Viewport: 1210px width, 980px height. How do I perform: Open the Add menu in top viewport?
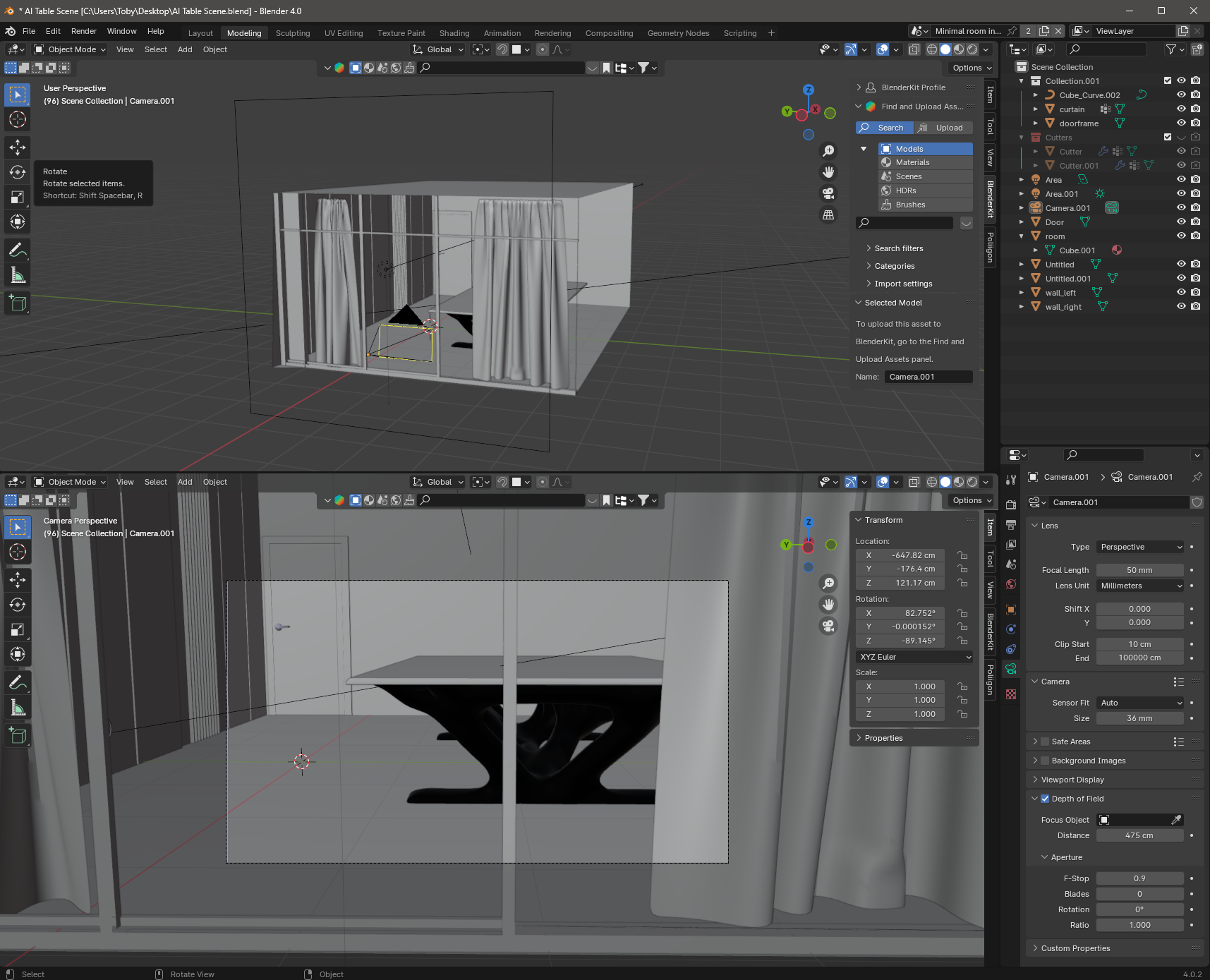pyautogui.click(x=185, y=49)
